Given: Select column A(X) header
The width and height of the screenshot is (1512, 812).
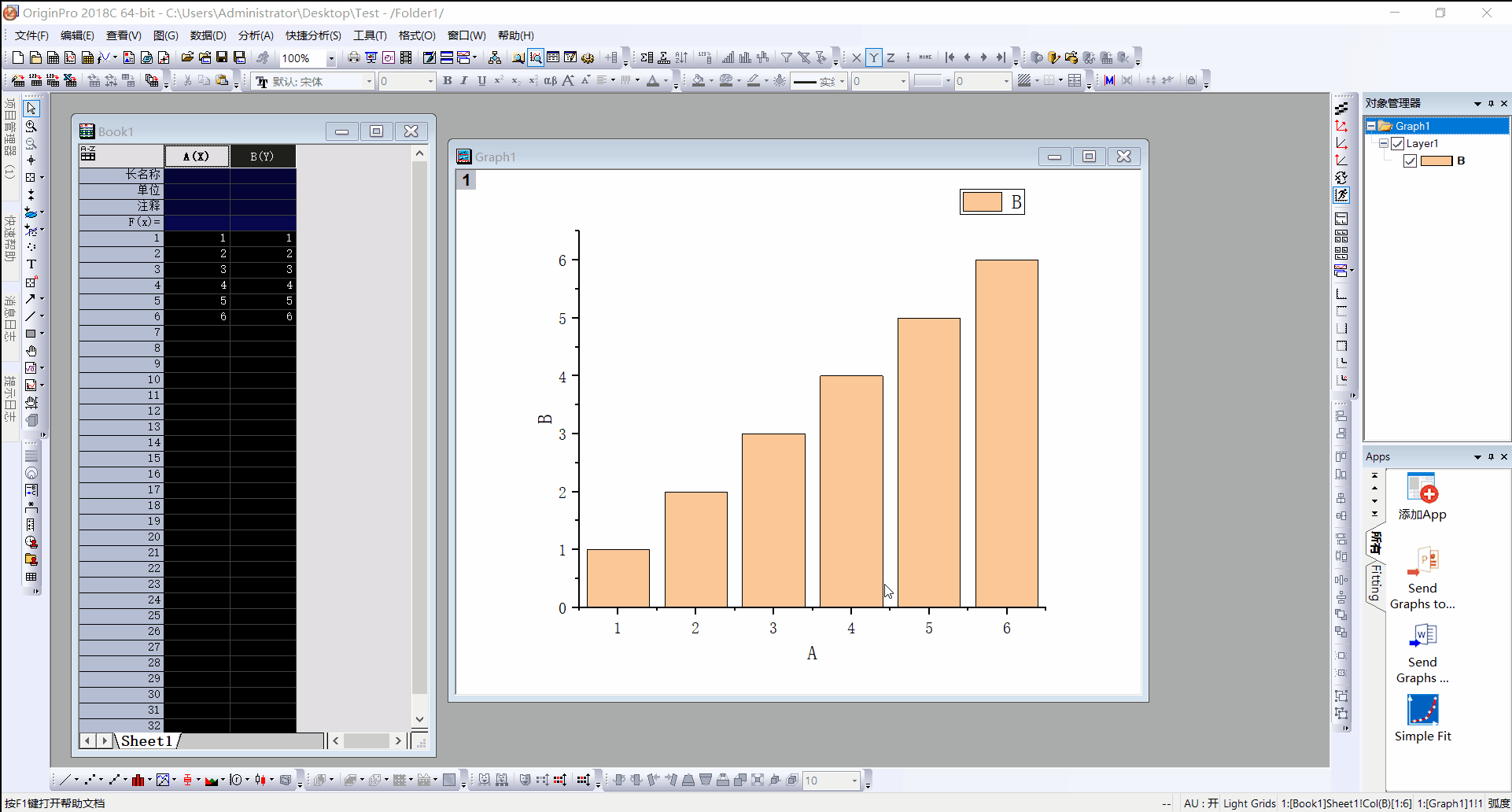Looking at the screenshot, I should point(197,156).
